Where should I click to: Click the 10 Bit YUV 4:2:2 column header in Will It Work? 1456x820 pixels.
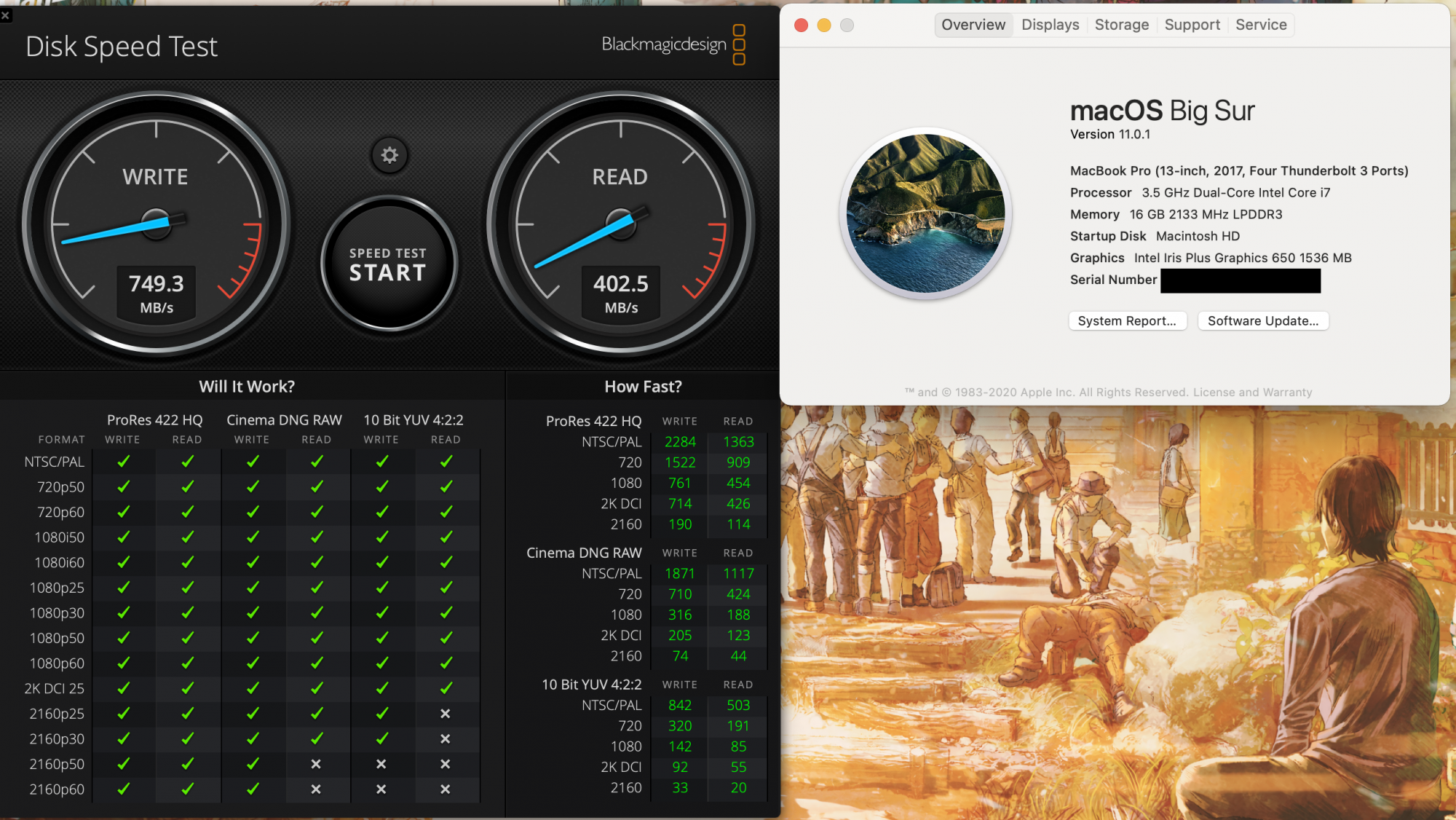pyautogui.click(x=414, y=420)
